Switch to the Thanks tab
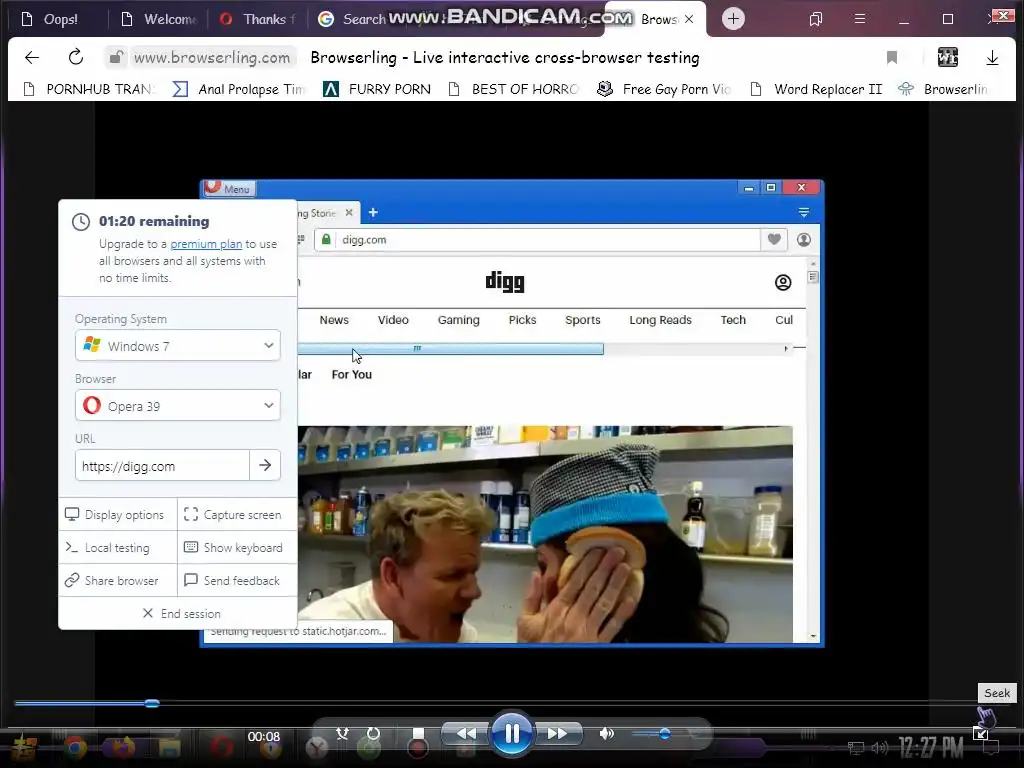This screenshot has width=1024, height=768. point(259,20)
